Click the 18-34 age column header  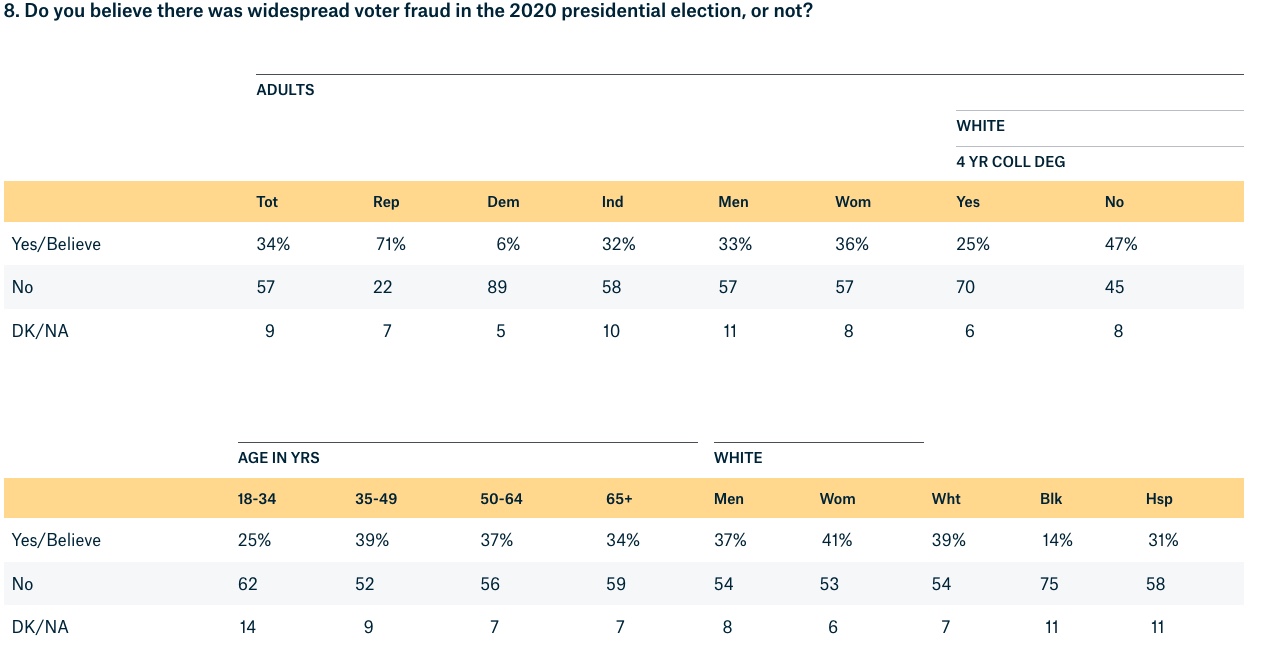257,499
